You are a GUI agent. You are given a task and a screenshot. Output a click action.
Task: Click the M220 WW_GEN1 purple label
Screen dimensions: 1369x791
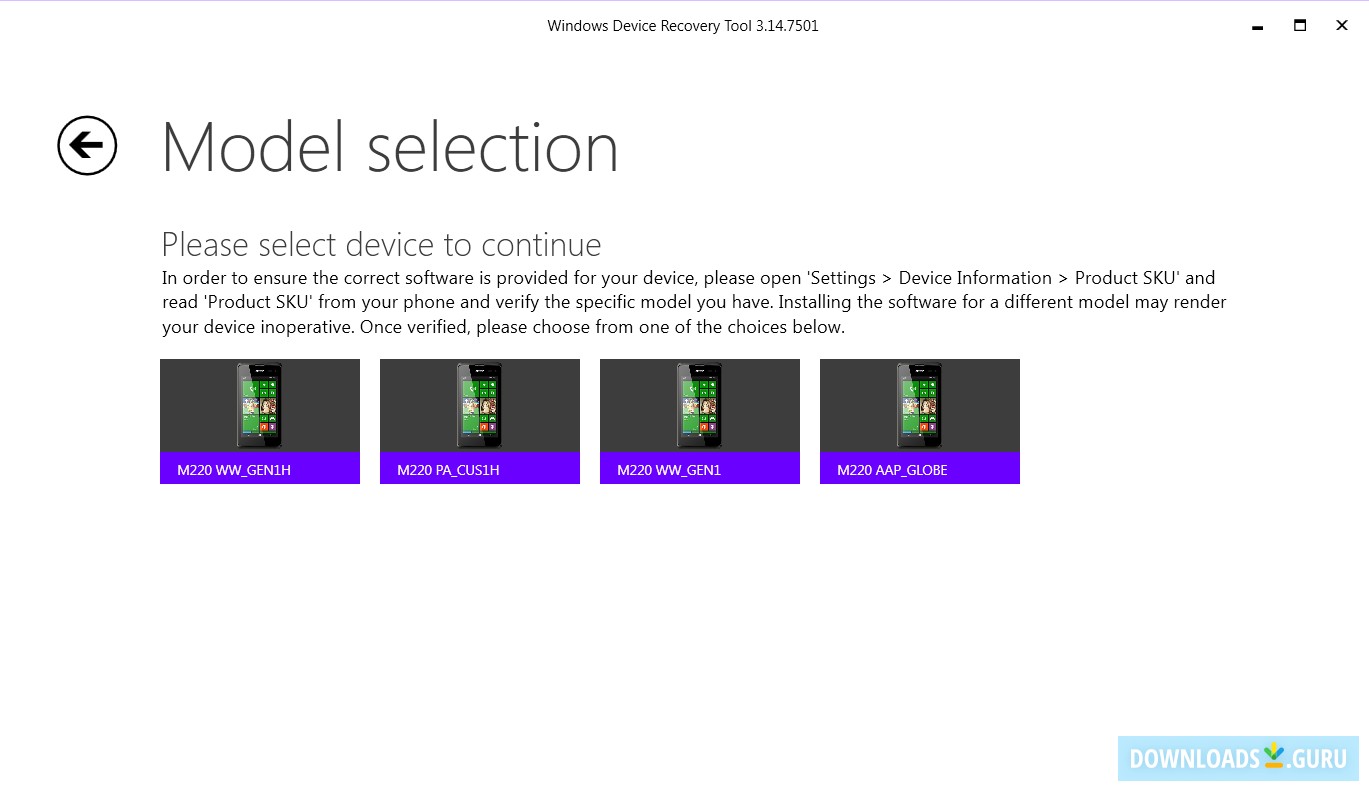[699, 469]
